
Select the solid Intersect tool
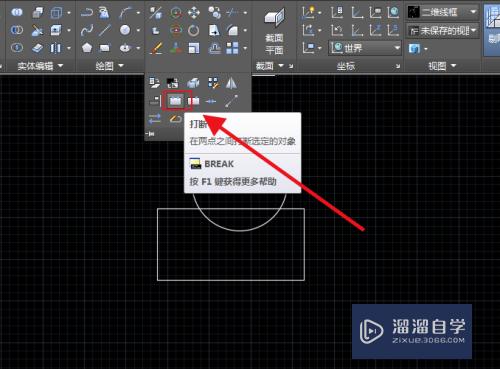[x=17, y=48]
